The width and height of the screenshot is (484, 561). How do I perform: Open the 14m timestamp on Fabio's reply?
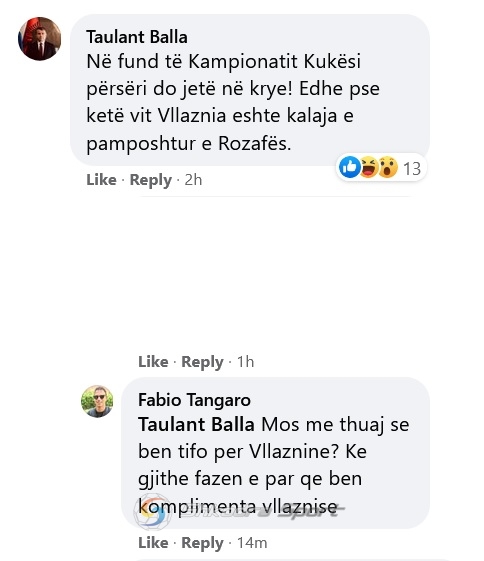(252, 543)
